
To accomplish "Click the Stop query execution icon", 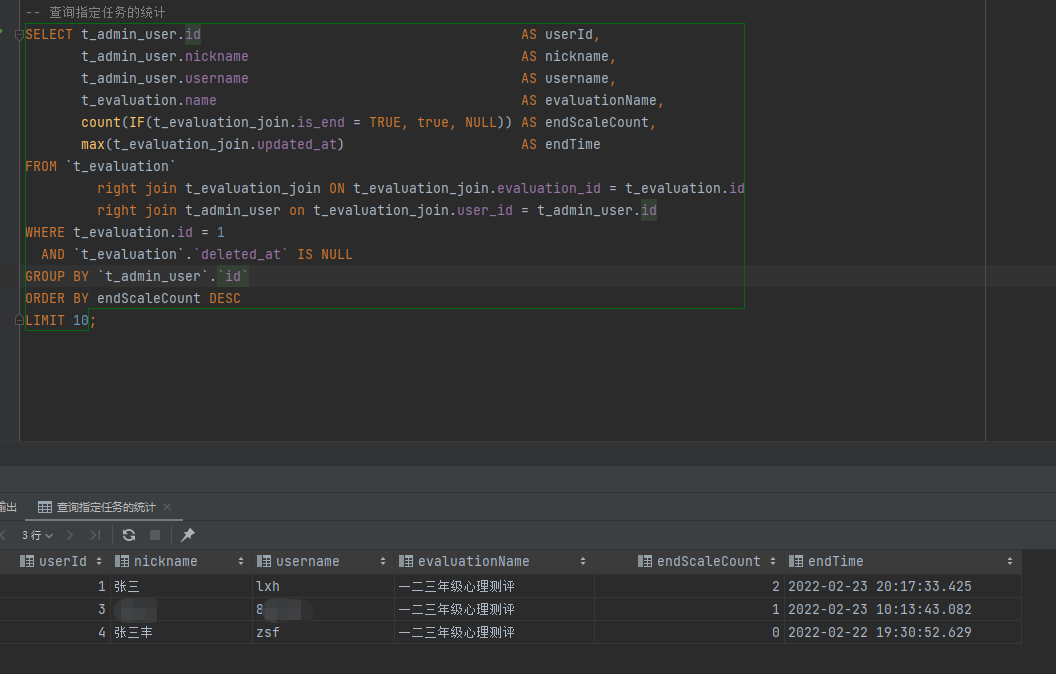I will [155, 534].
